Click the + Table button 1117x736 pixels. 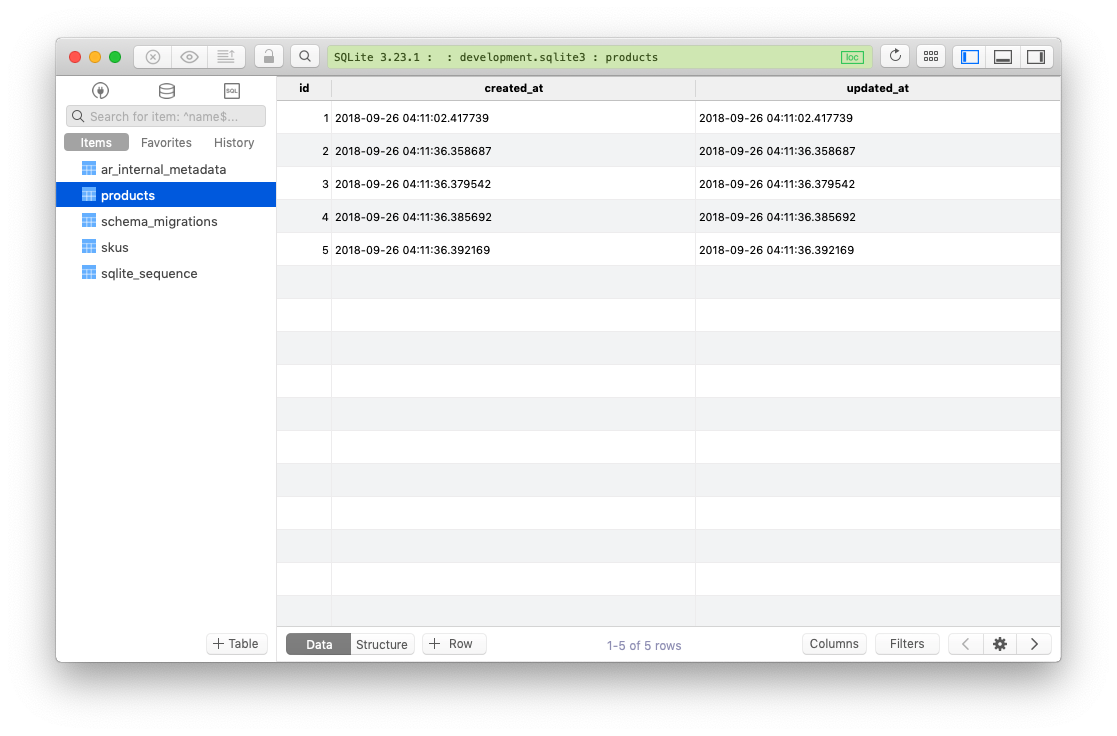pos(237,643)
